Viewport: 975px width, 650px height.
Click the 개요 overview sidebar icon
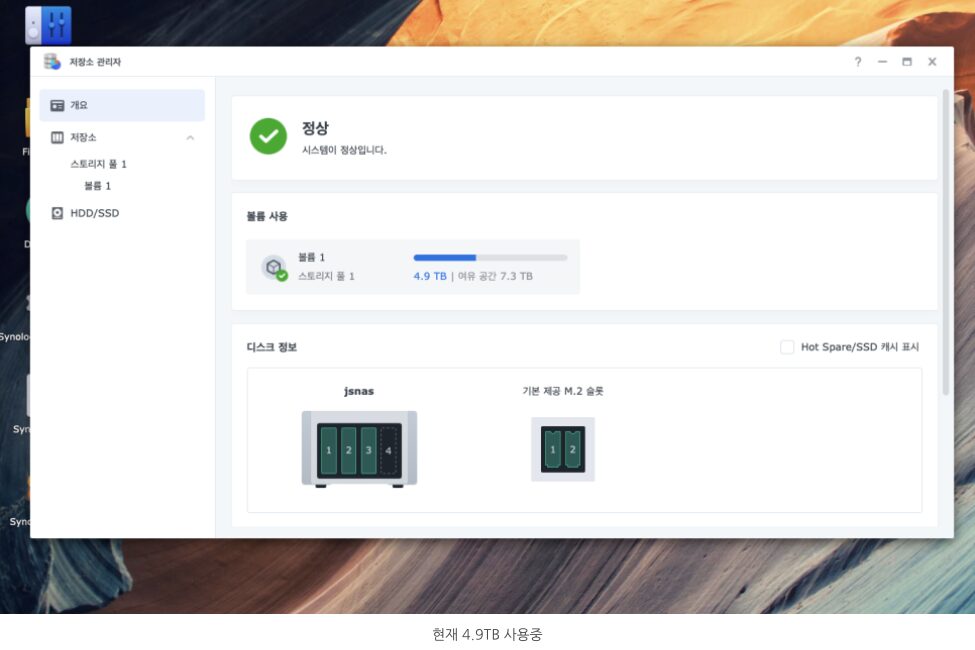[57, 105]
